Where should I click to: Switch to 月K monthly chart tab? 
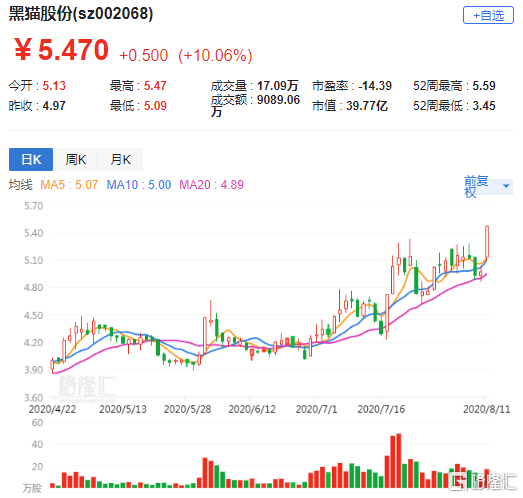click(x=120, y=159)
